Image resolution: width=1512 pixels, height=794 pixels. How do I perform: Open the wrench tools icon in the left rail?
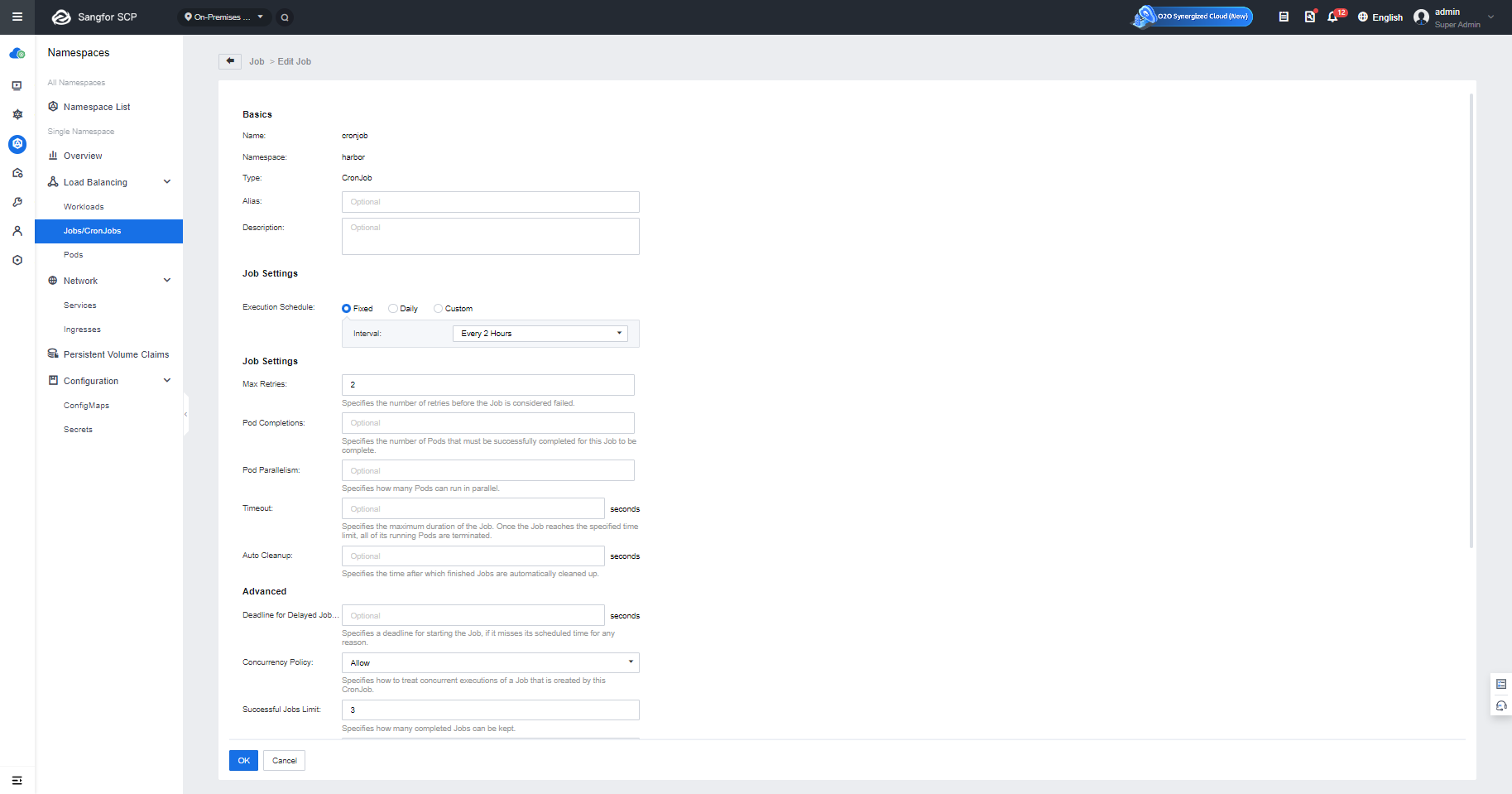(17, 202)
